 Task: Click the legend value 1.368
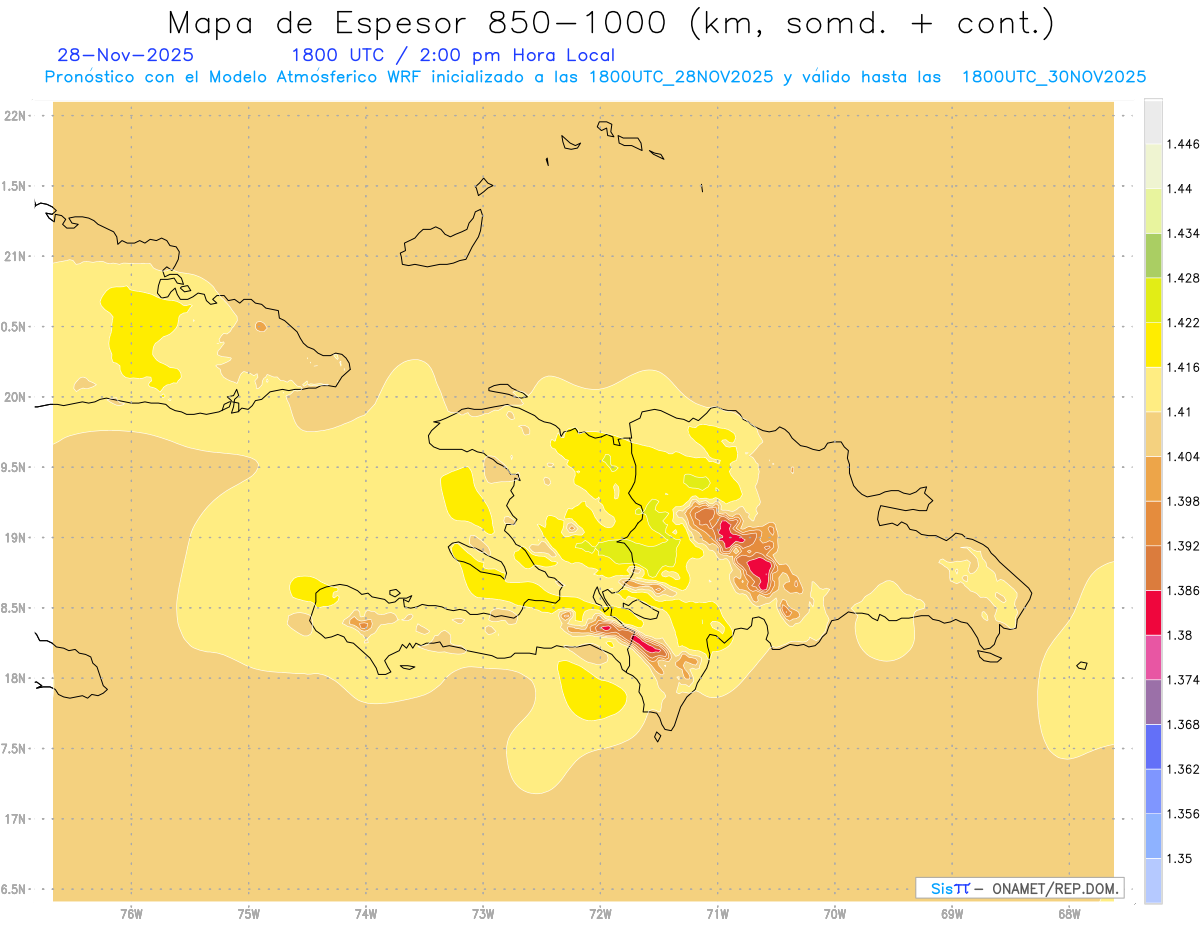point(1184,724)
